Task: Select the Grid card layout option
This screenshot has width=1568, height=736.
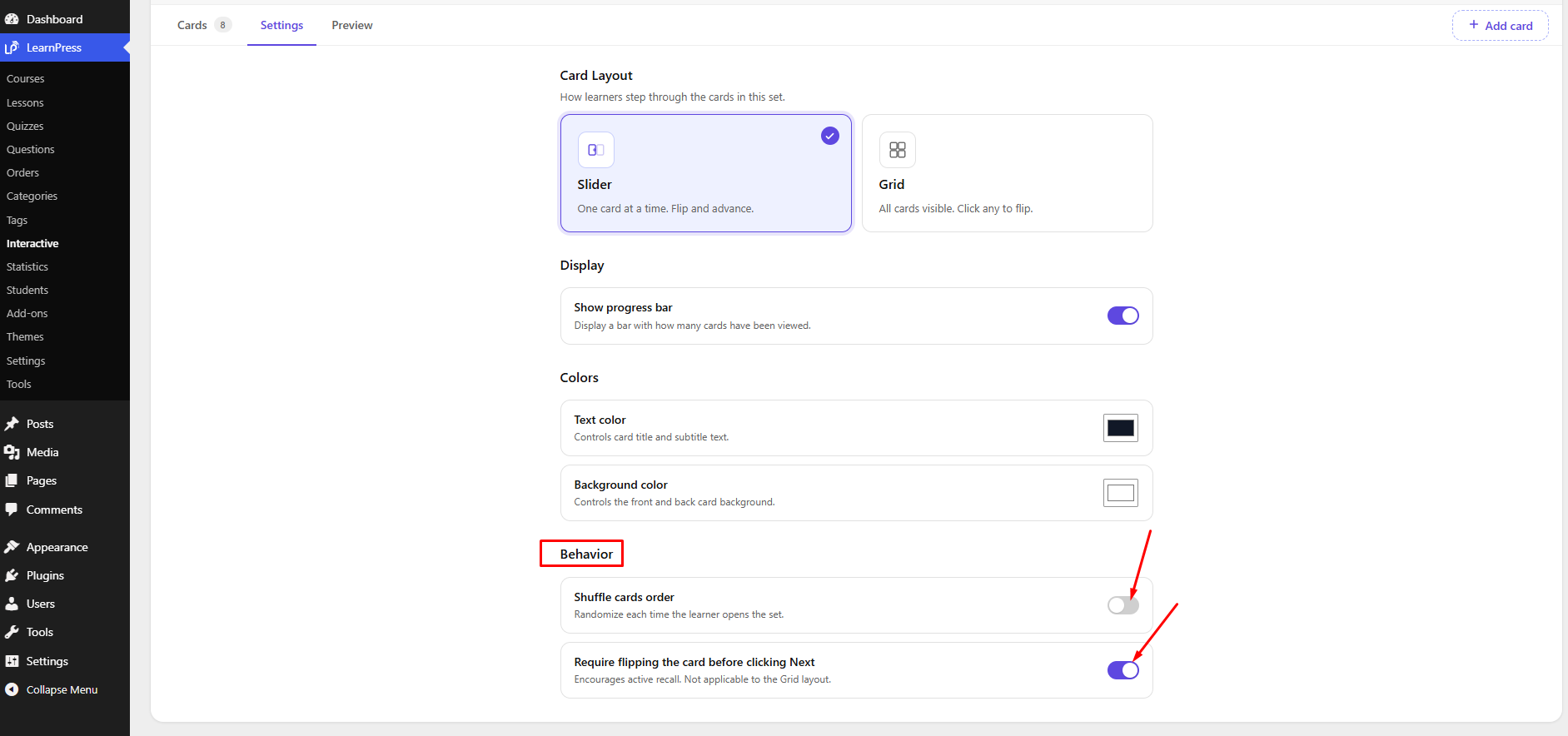Action: (1008, 173)
